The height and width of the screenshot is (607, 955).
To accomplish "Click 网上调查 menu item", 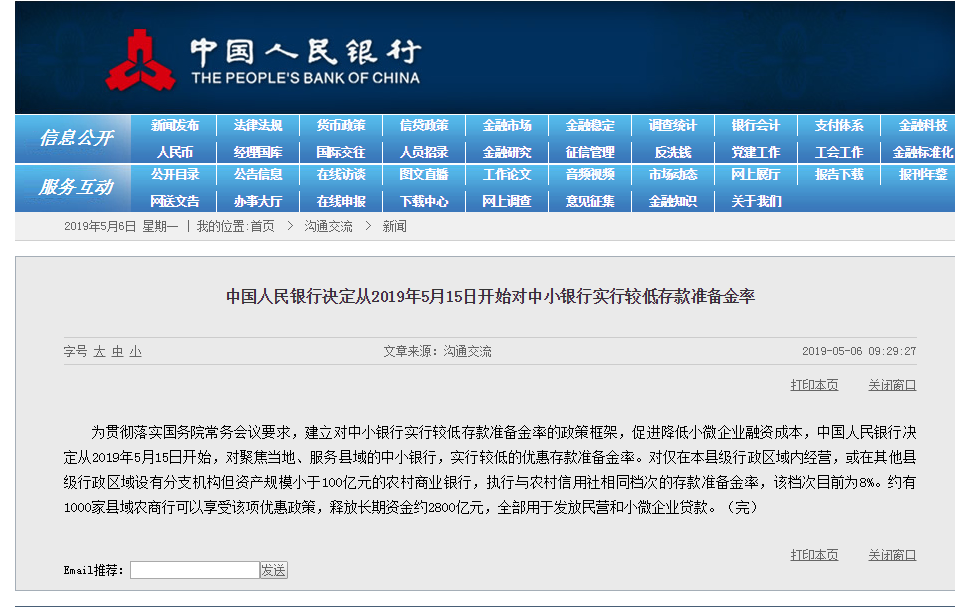I will click(x=507, y=201).
